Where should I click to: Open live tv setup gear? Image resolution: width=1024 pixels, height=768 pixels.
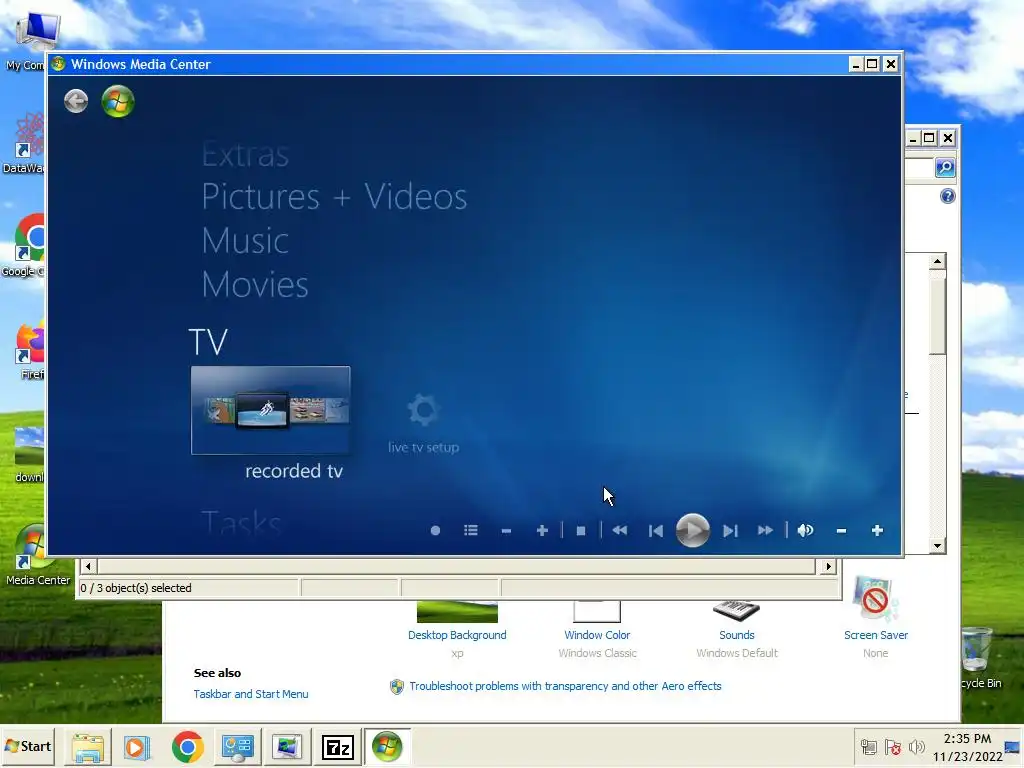[423, 423]
